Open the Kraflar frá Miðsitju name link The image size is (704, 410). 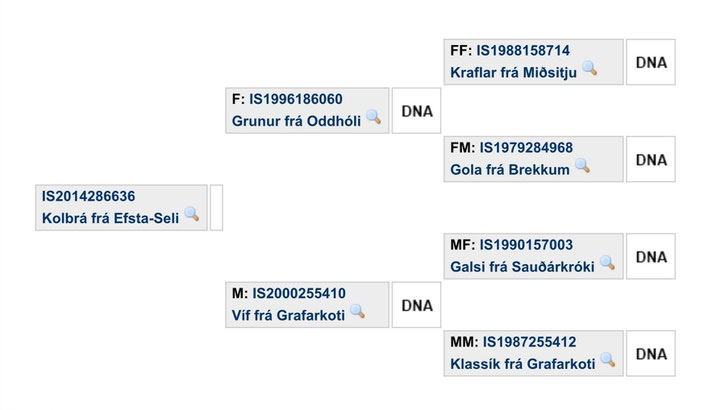(514, 73)
